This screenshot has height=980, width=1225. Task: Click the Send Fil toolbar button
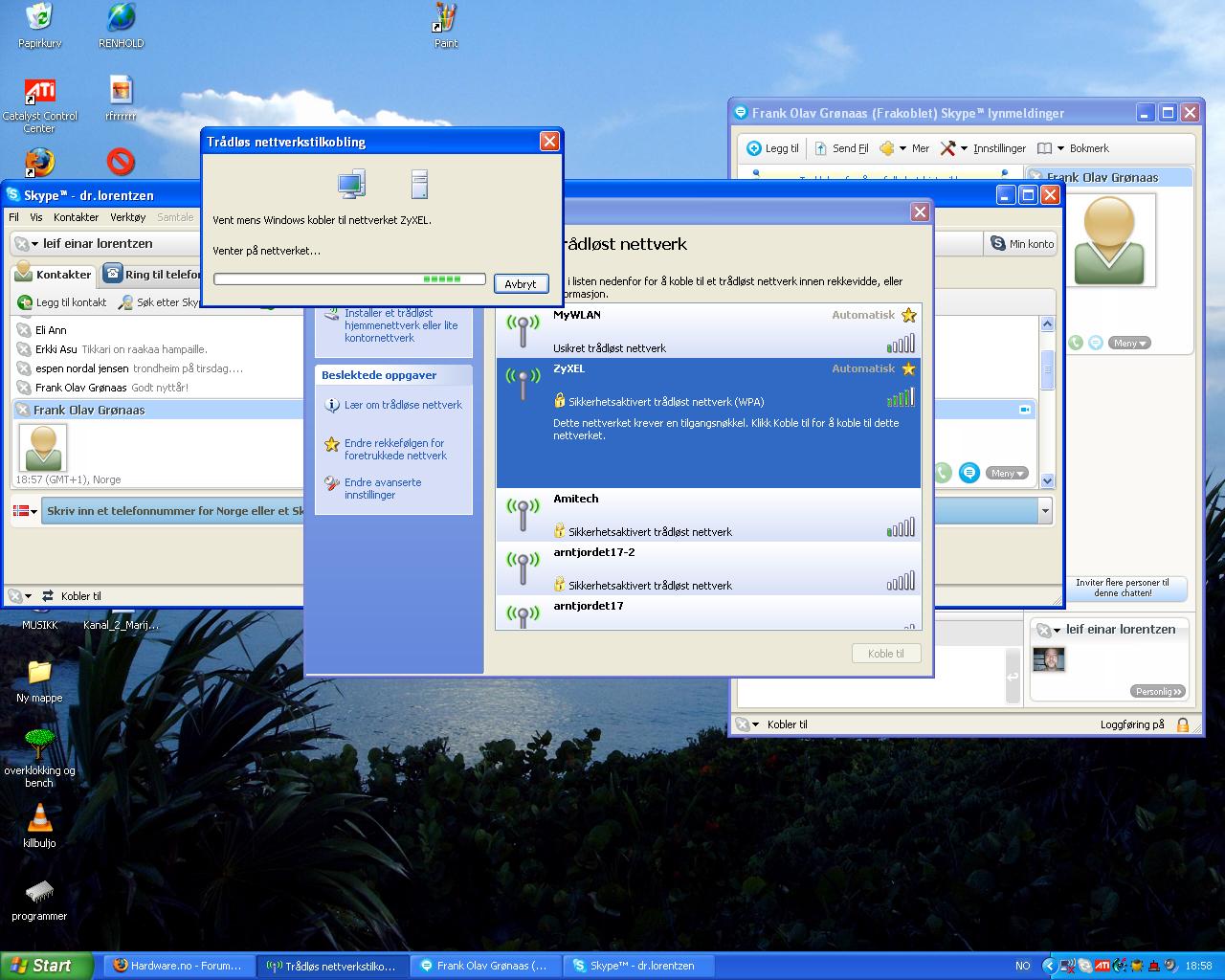[841, 148]
